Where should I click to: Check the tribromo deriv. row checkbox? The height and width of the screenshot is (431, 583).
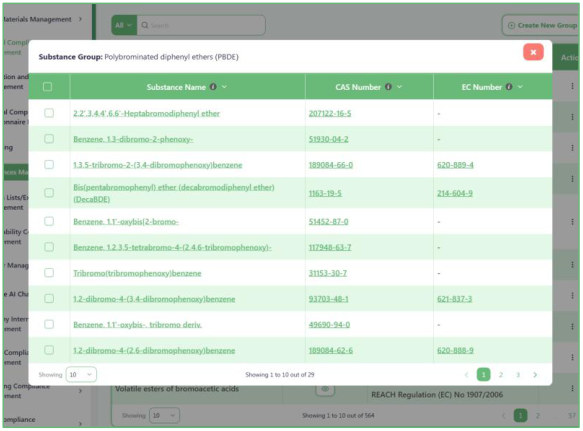(x=49, y=324)
